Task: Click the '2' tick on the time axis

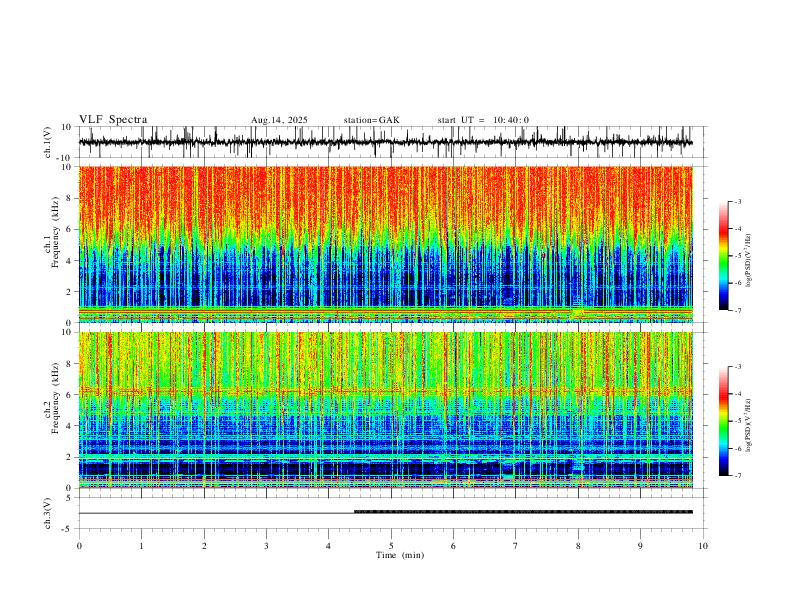Action: click(x=204, y=546)
